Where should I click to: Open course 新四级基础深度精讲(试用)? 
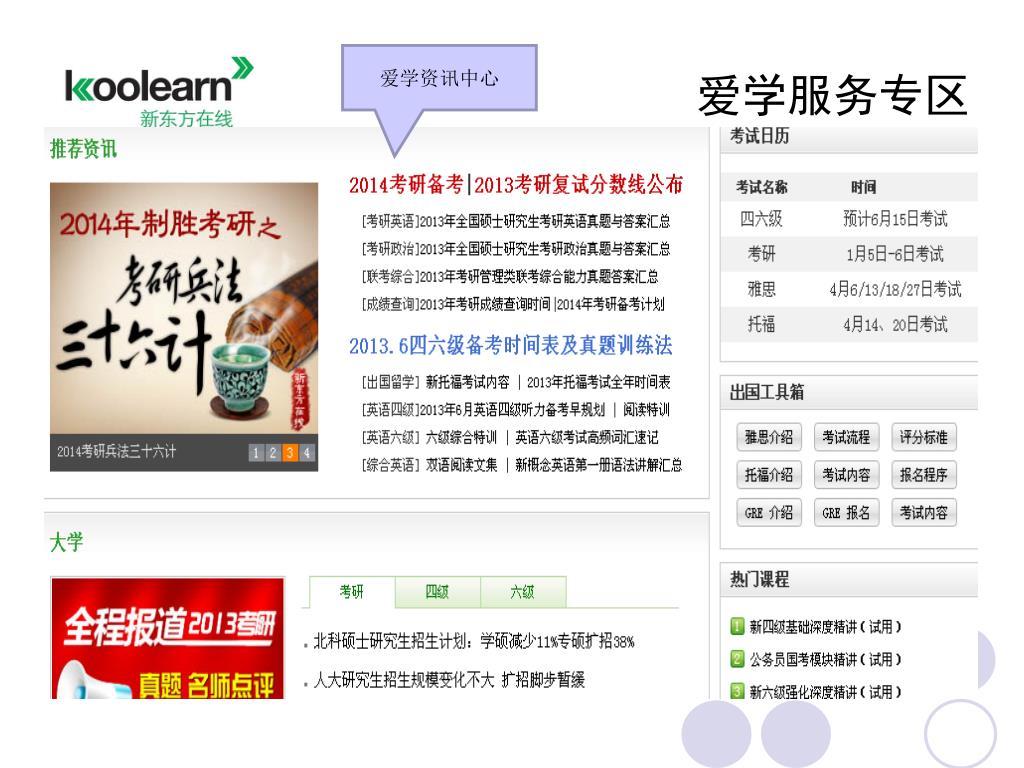click(825, 627)
